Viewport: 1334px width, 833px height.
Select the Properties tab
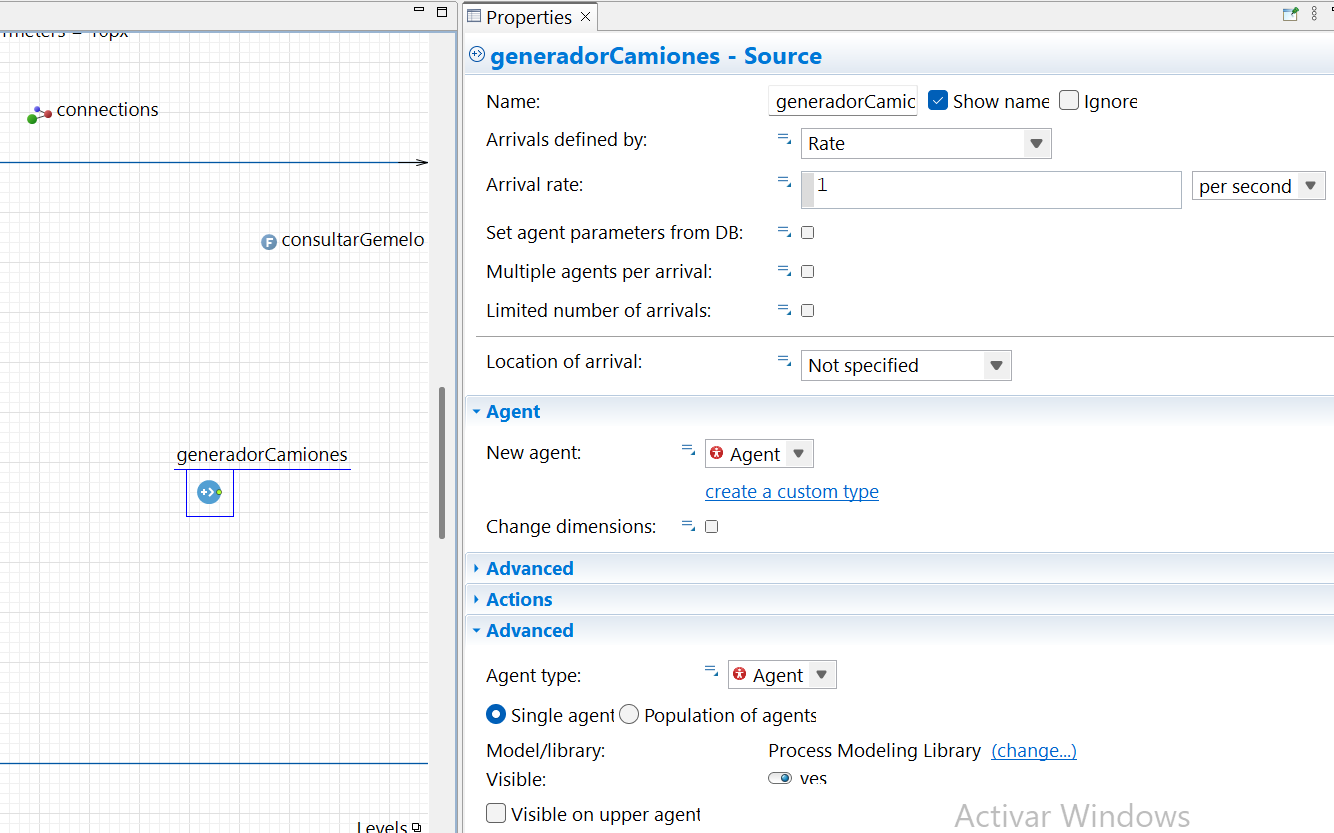529,17
